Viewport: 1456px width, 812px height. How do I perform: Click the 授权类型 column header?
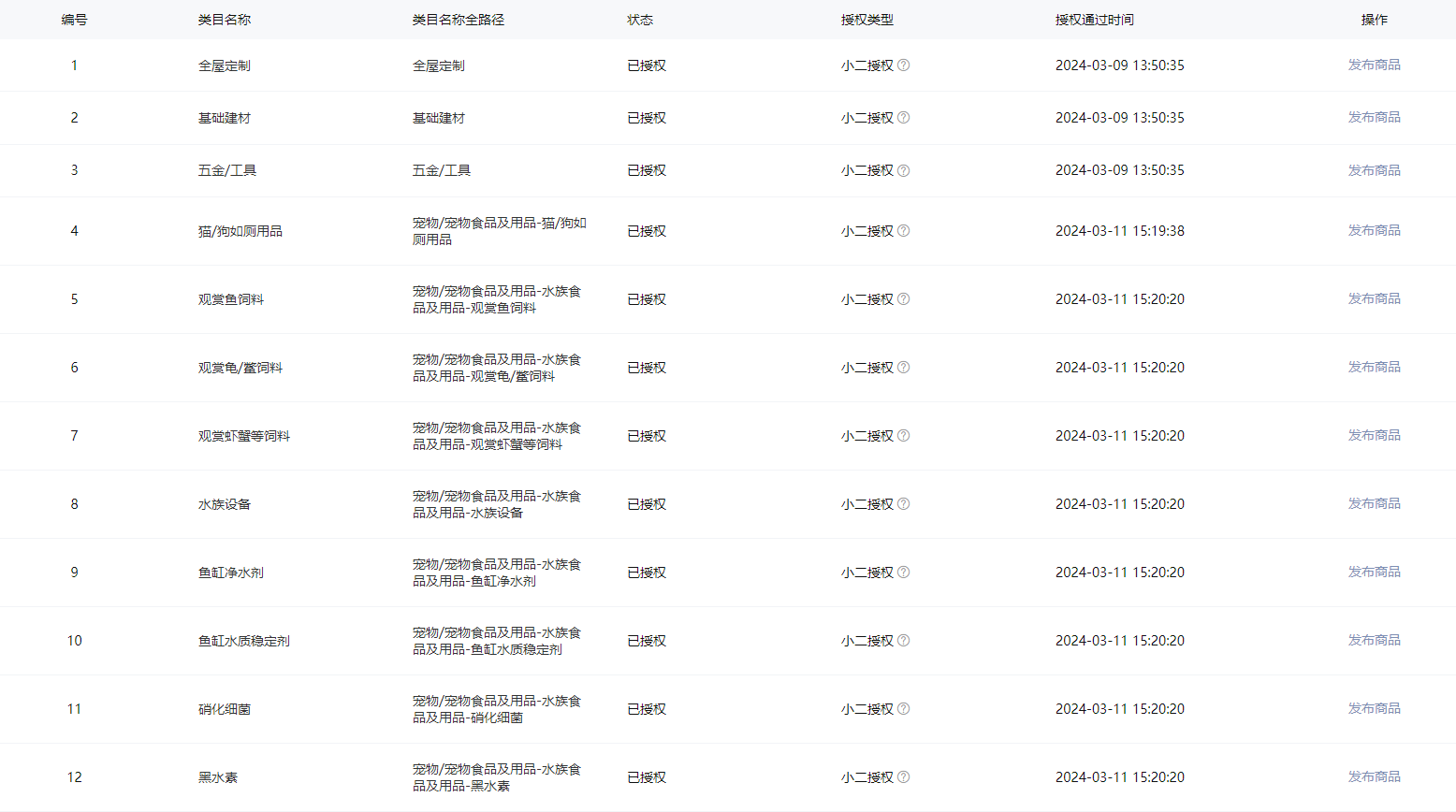click(x=866, y=20)
